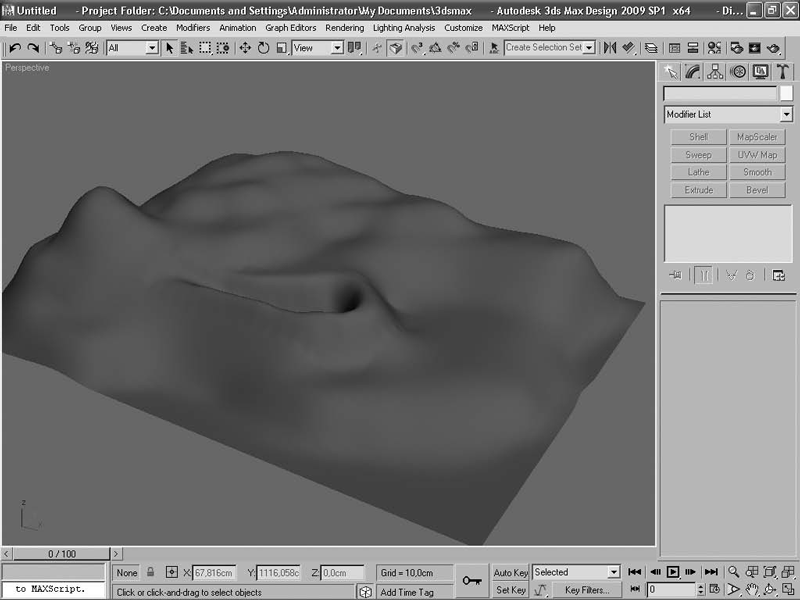Screen dimensions: 800x600
Task: Toggle Auto Key animation mode
Action: 511,573
